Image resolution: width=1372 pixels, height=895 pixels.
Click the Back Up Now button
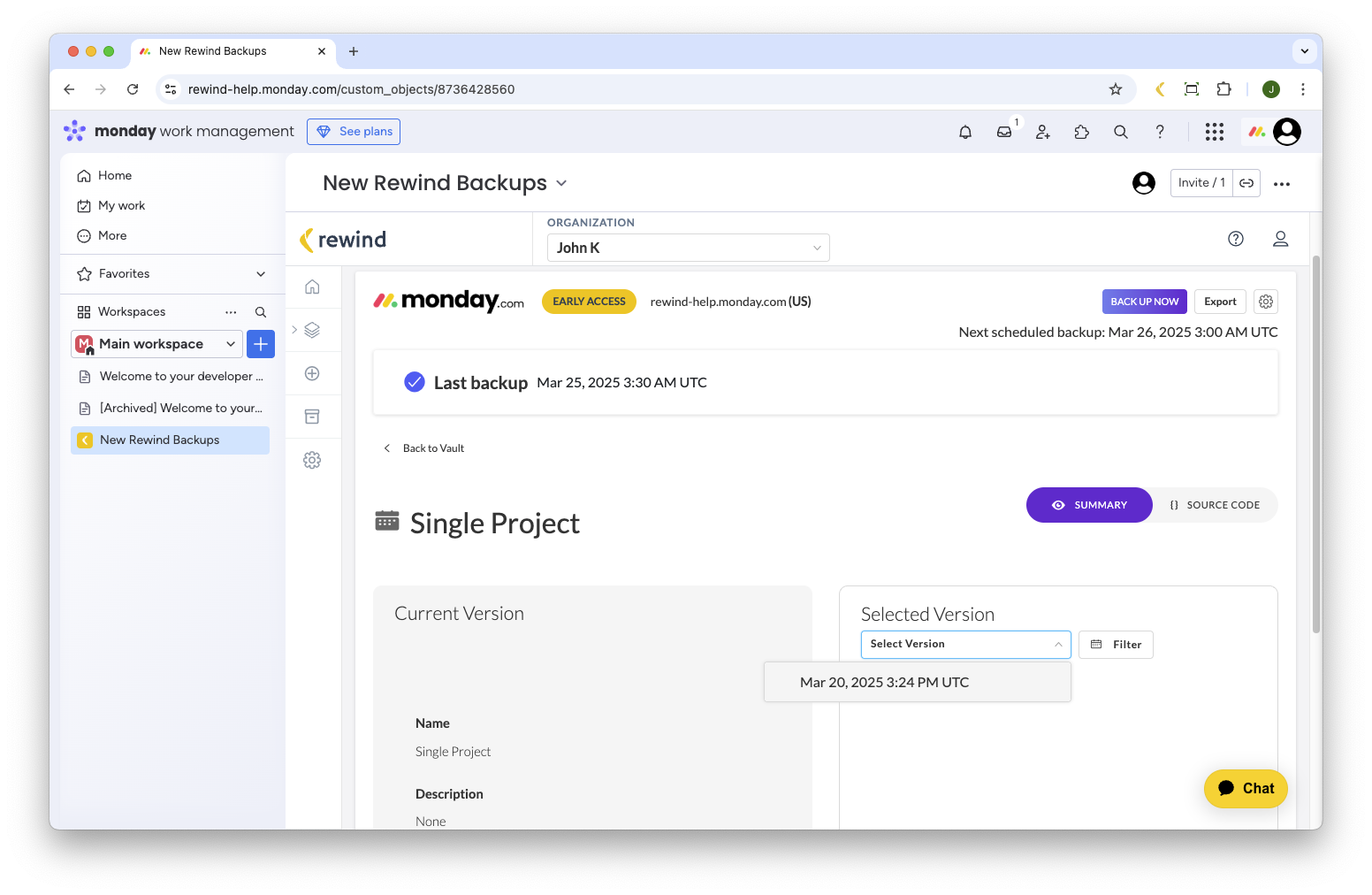pyautogui.click(x=1145, y=302)
